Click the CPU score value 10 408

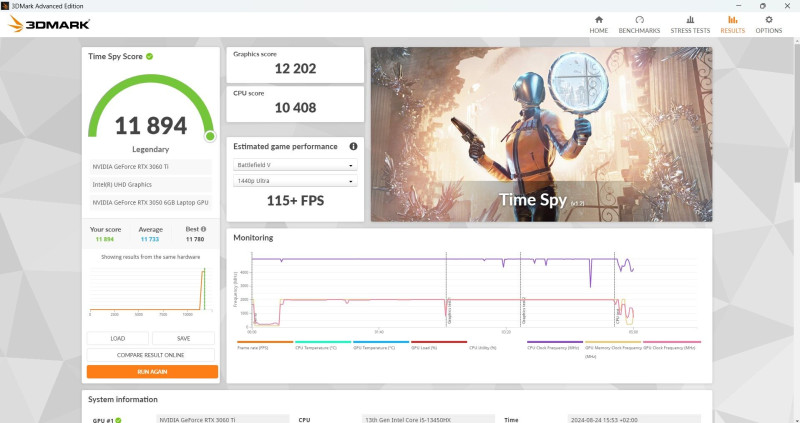[x=295, y=108]
